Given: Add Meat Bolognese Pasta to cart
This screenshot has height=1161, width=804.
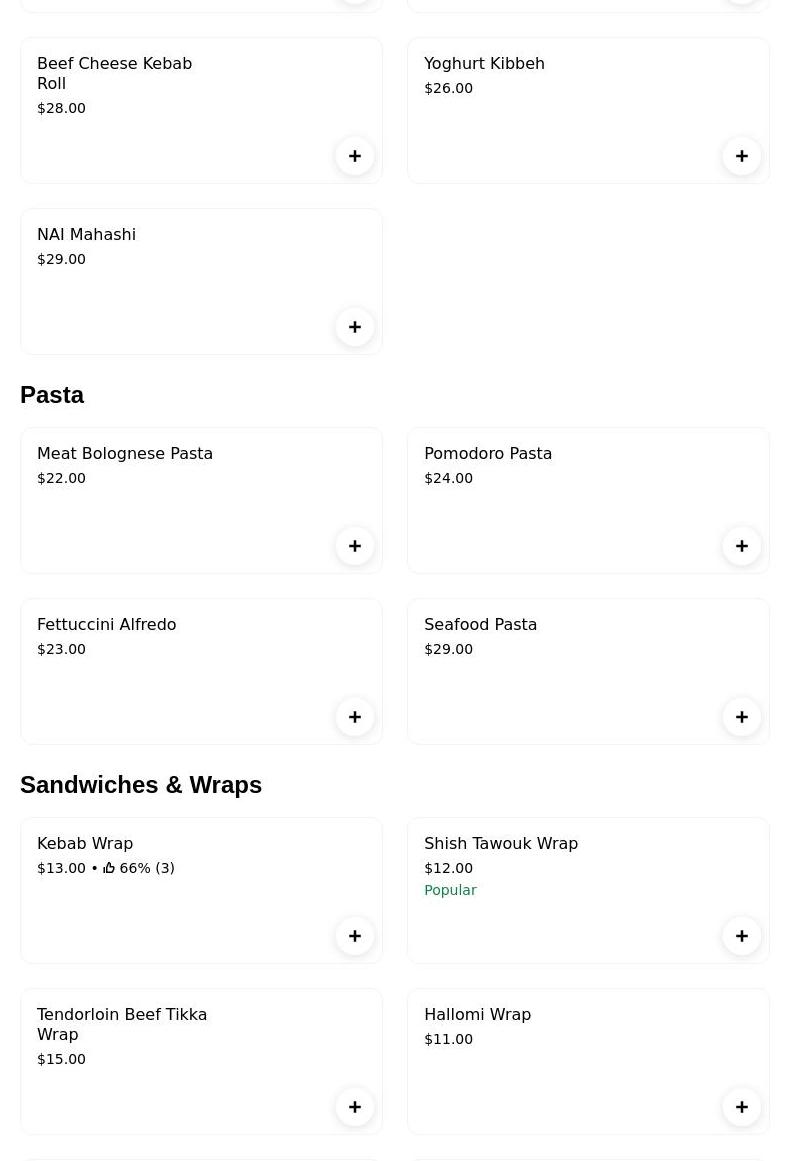Looking at the screenshot, I should coord(355,546).
